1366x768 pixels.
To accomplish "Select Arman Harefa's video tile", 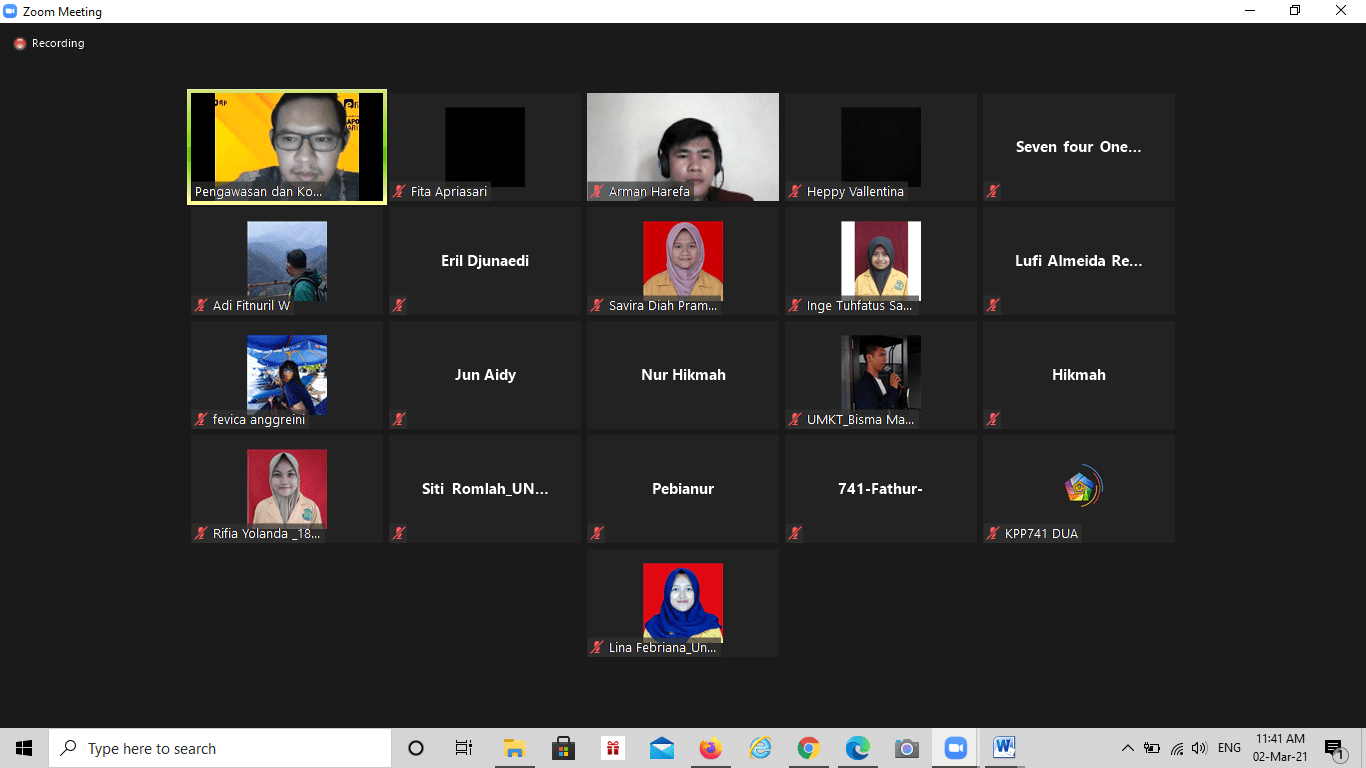I will click(683, 147).
